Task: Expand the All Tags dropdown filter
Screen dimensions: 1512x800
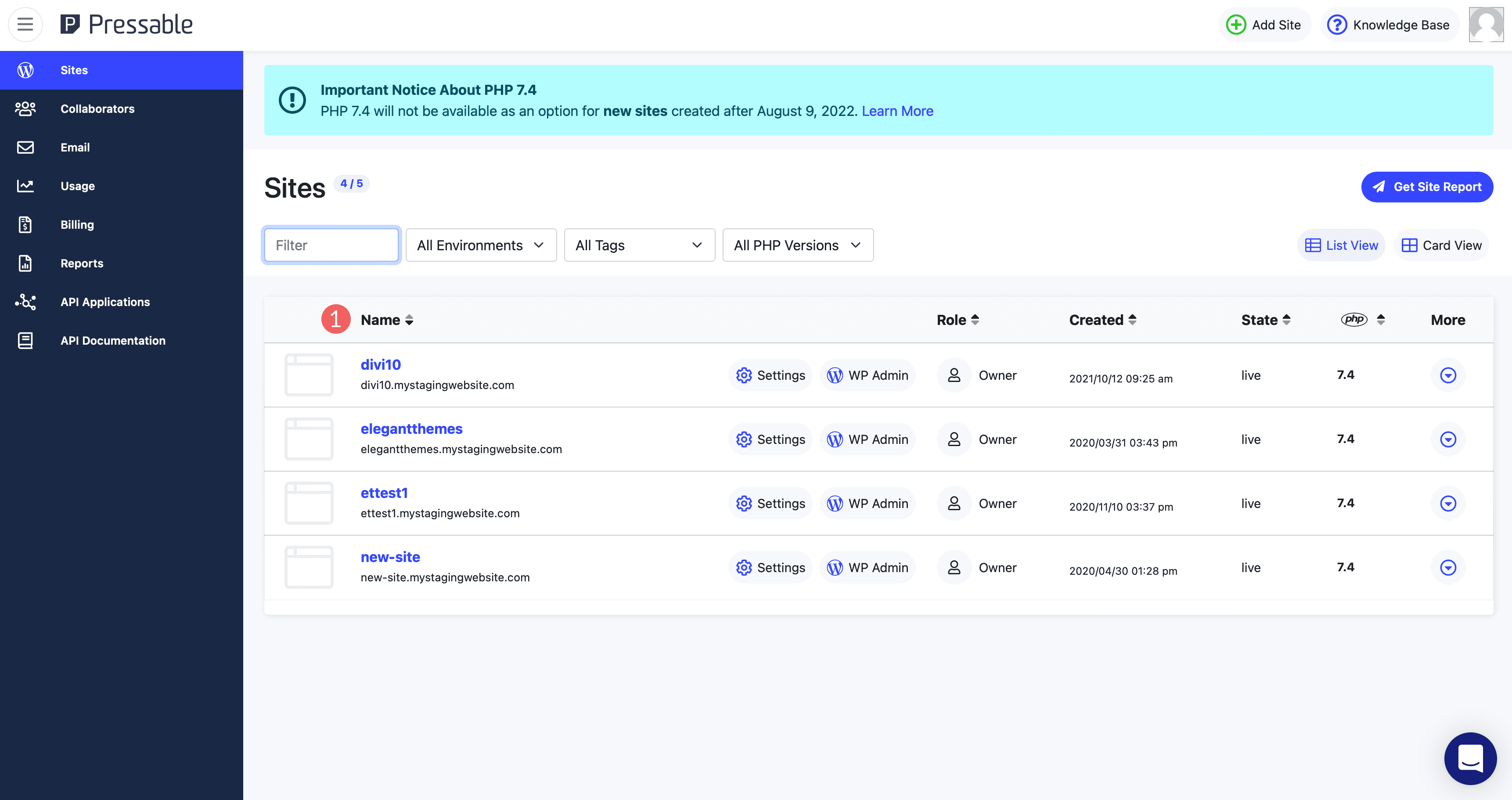Action: [x=638, y=244]
